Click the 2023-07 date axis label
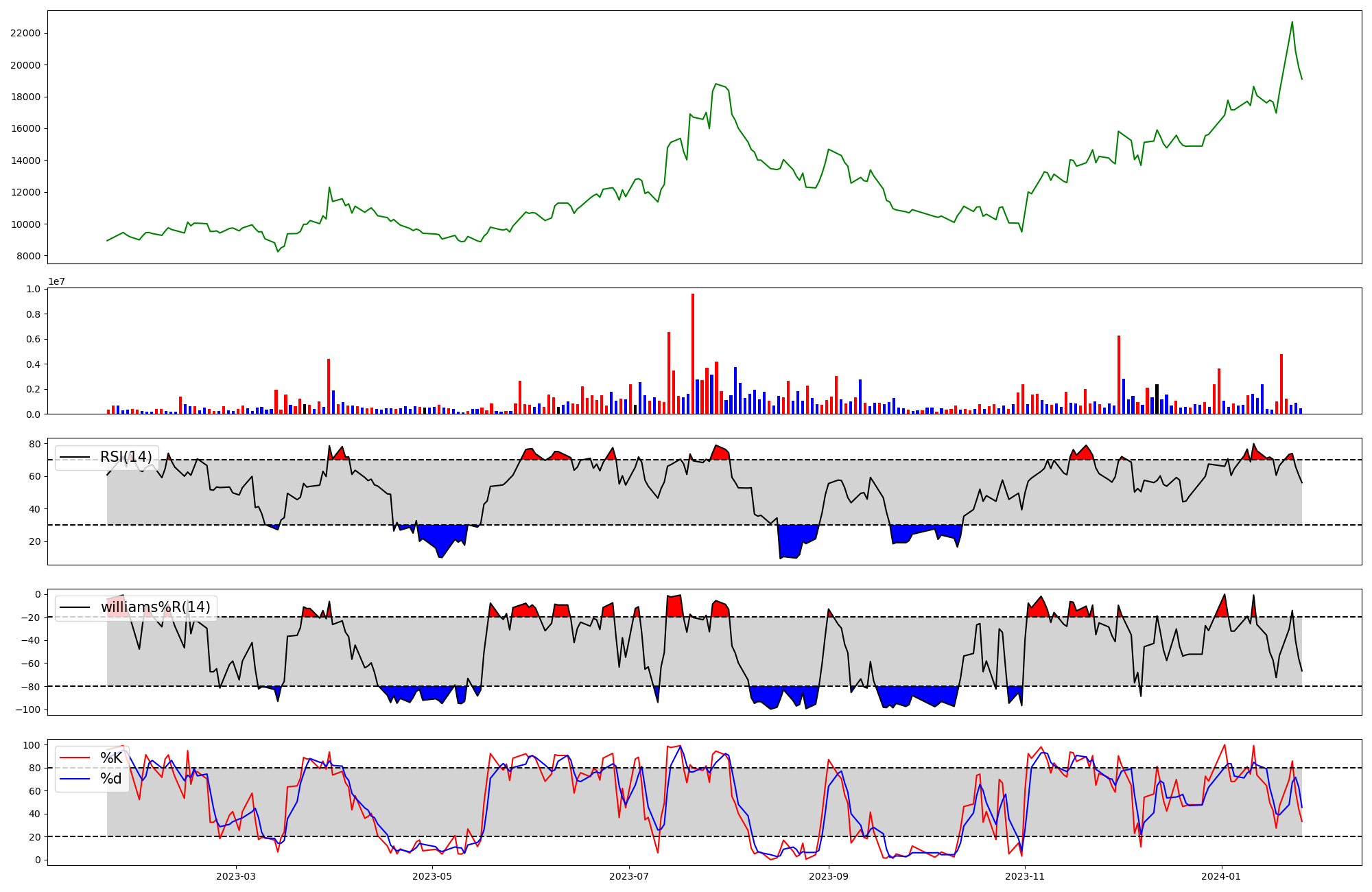Image resolution: width=1372 pixels, height=892 pixels. 629,876
